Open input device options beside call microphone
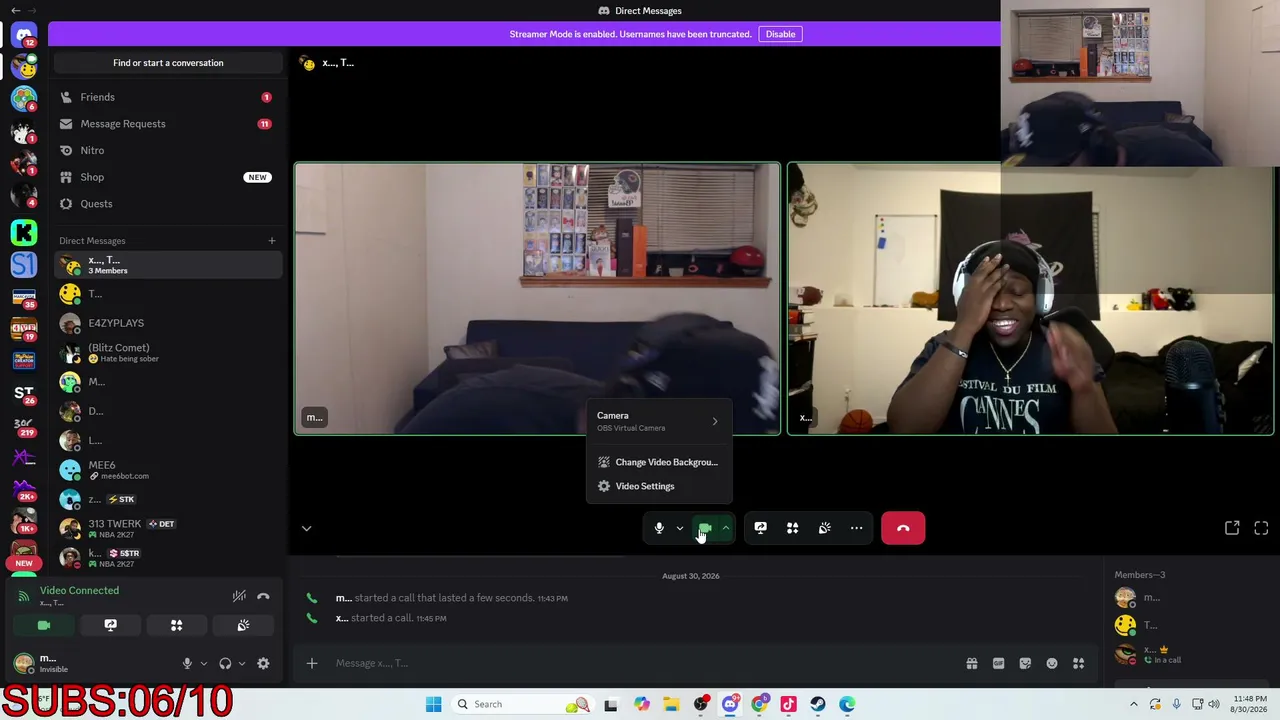The height and width of the screenshot is (720, 1280). (x=680, y=528)
